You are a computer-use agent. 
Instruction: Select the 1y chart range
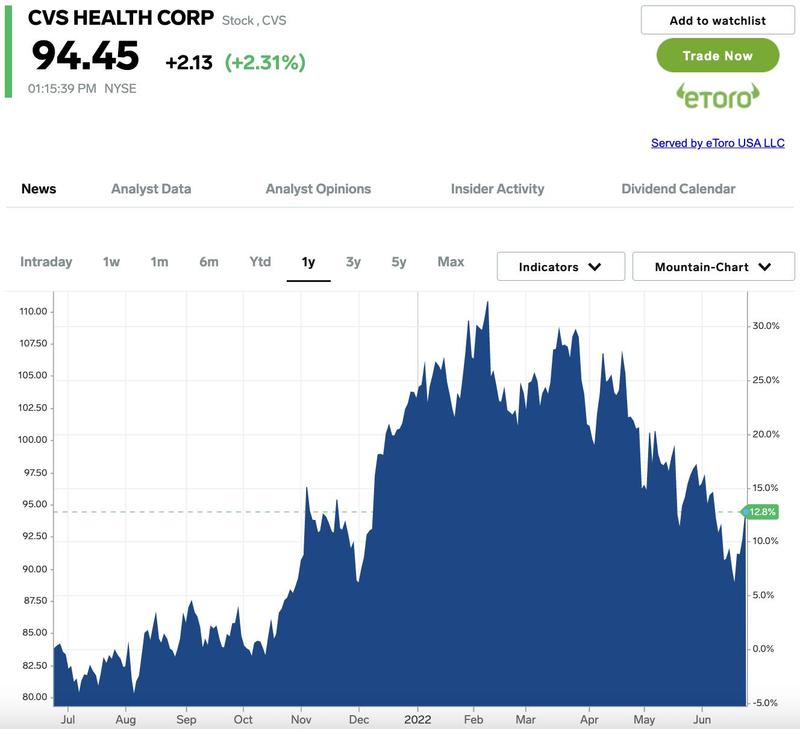[308, 262]
